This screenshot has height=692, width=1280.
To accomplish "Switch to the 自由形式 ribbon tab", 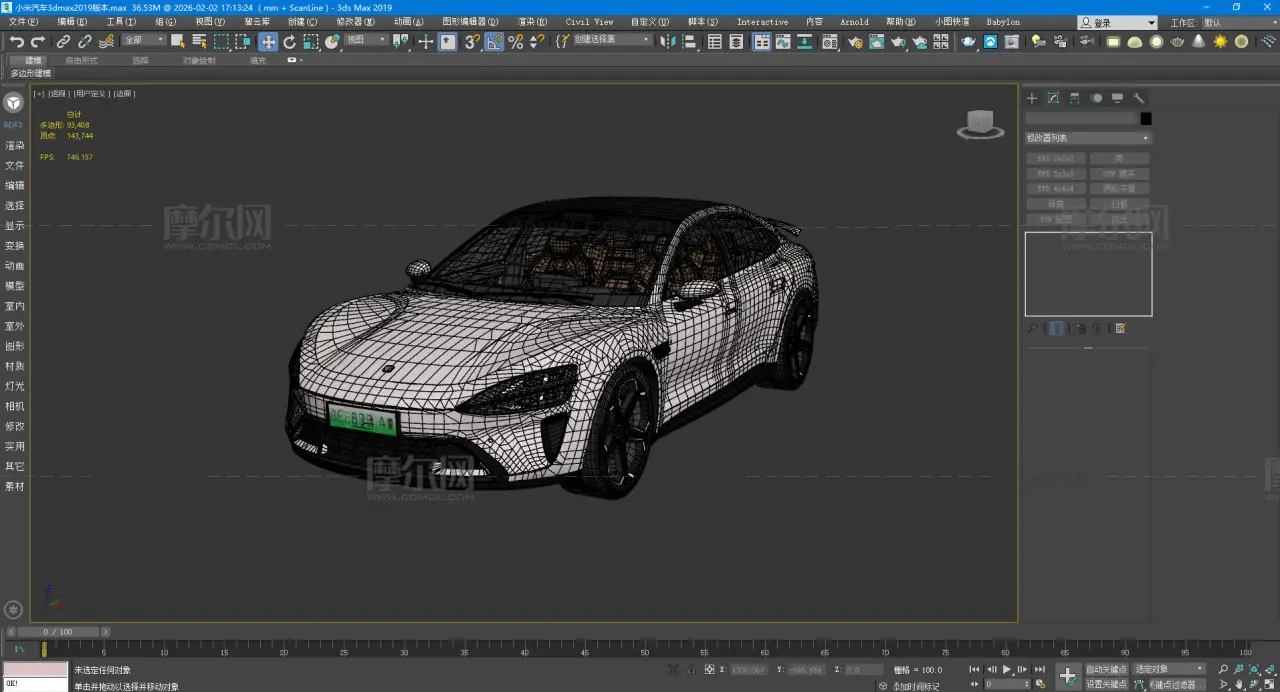I will click(x=81, y=60).
